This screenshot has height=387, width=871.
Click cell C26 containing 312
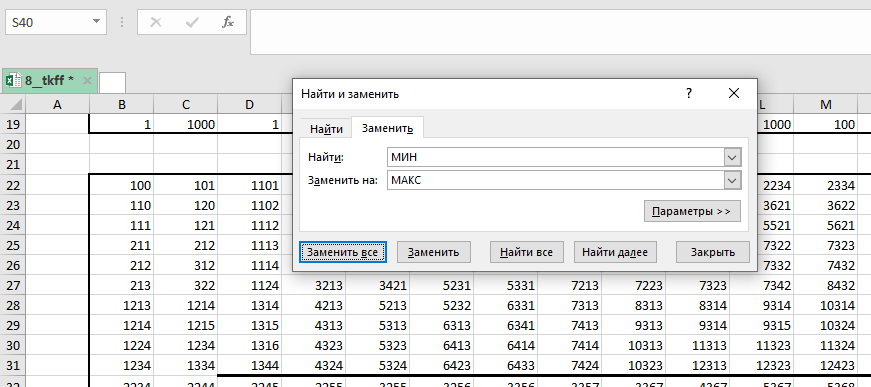tap(186, 265)
